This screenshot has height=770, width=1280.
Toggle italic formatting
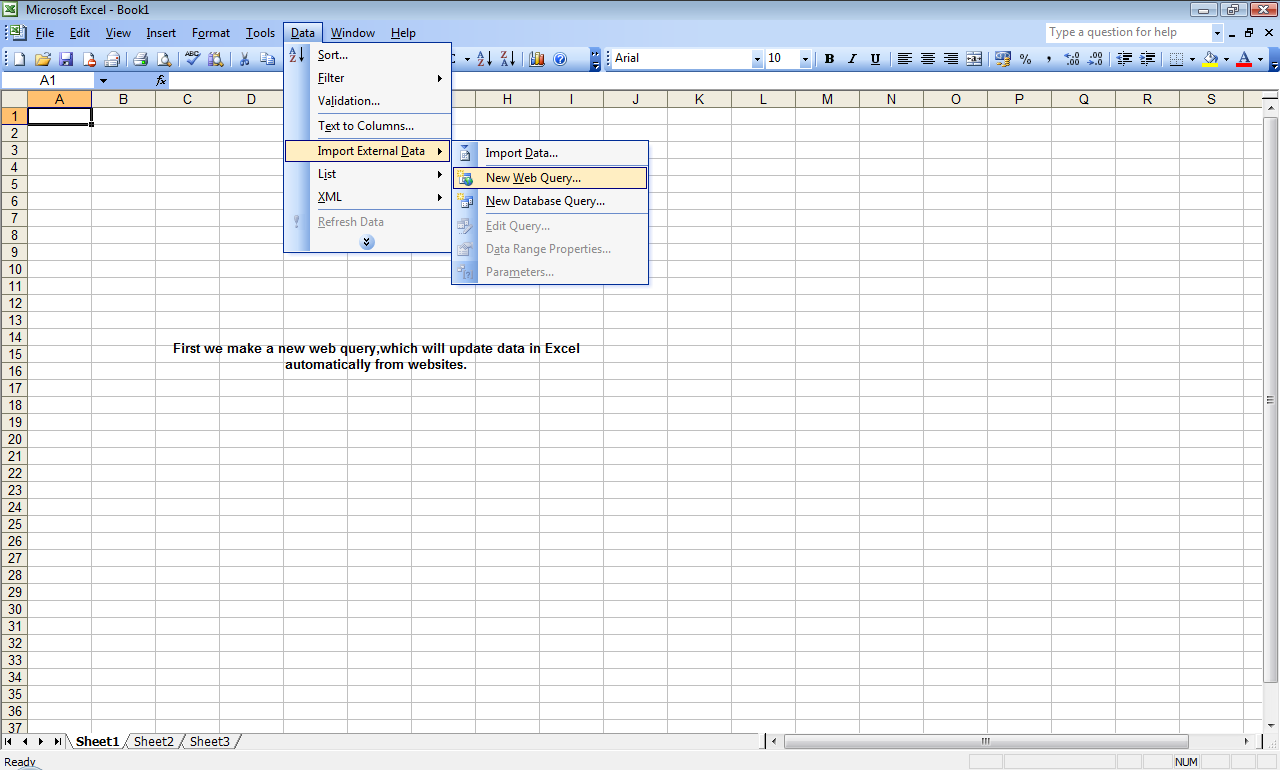click(x=852, y=58)
